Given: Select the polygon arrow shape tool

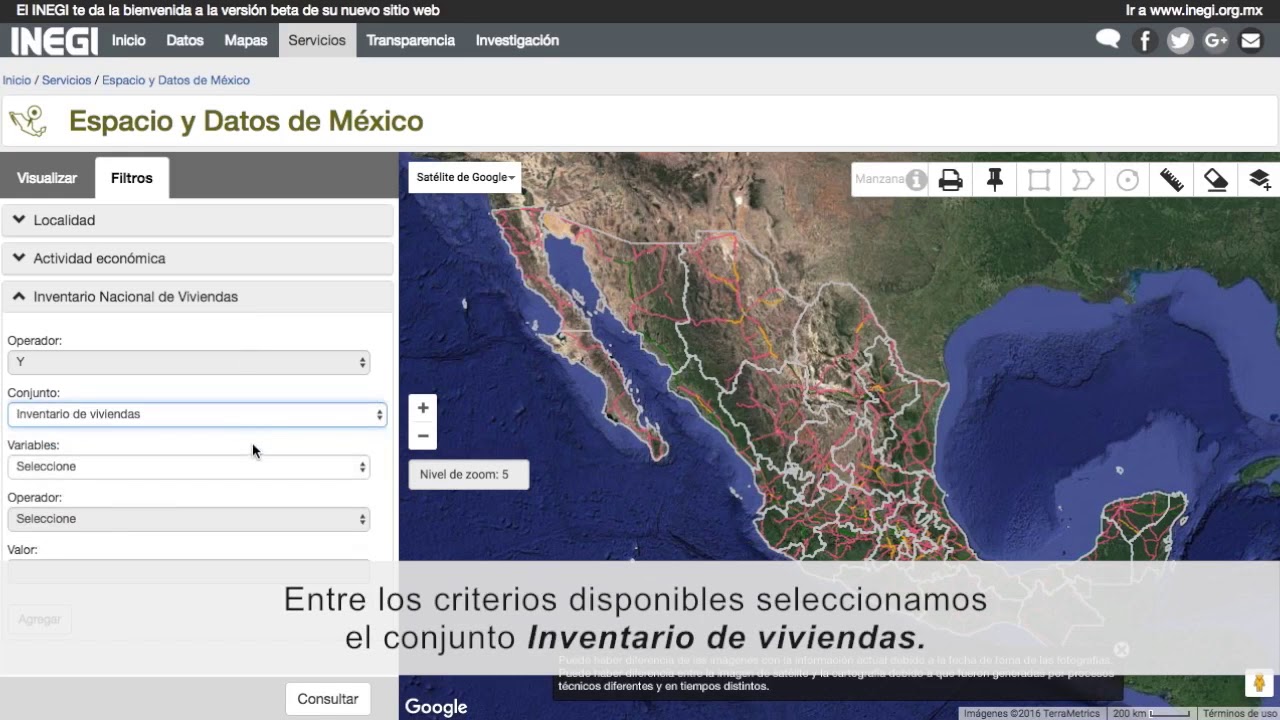Looking at the screenshot, I should coord(1083,180).
